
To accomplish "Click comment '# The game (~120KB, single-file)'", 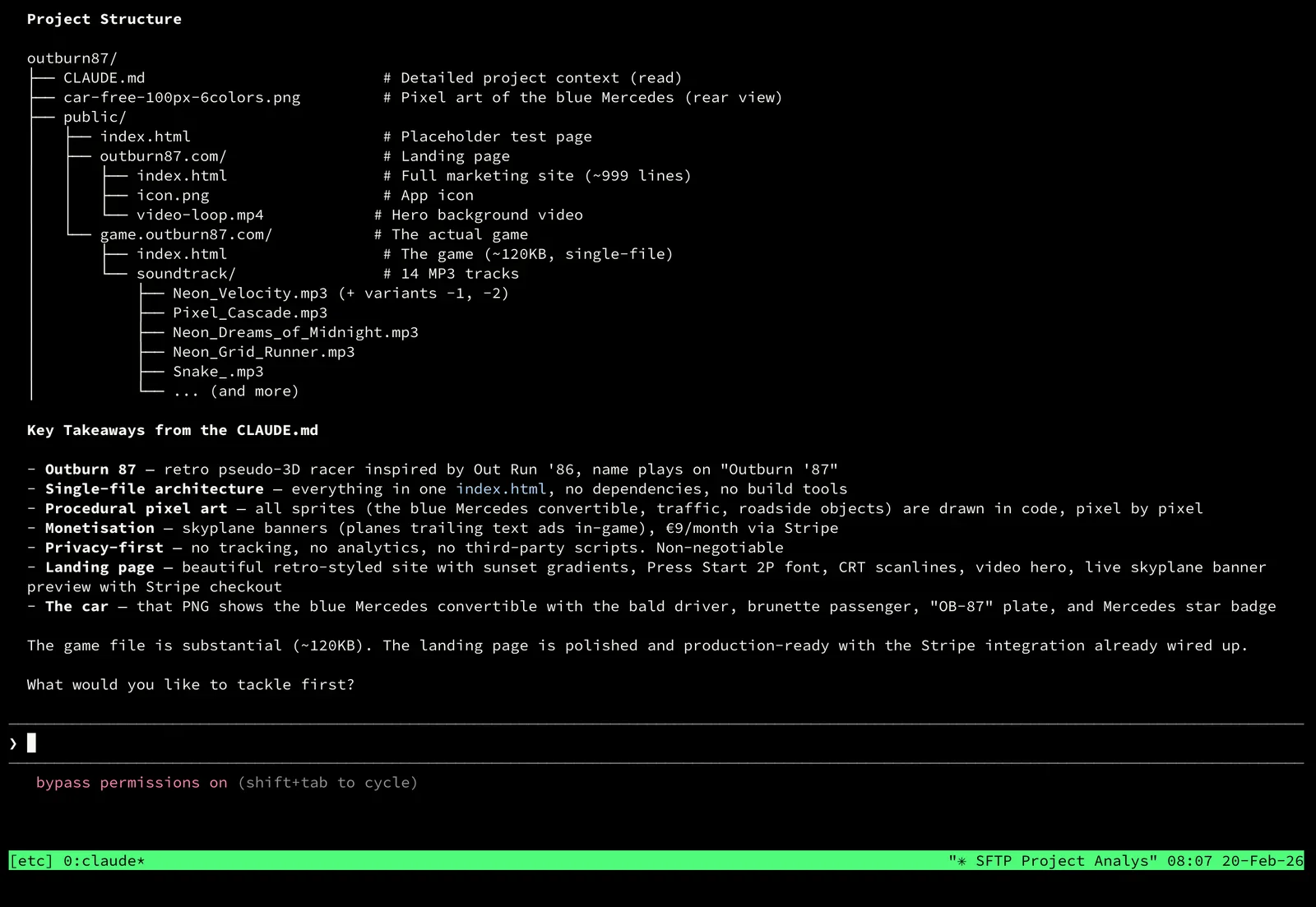I will tap(529, 254).
